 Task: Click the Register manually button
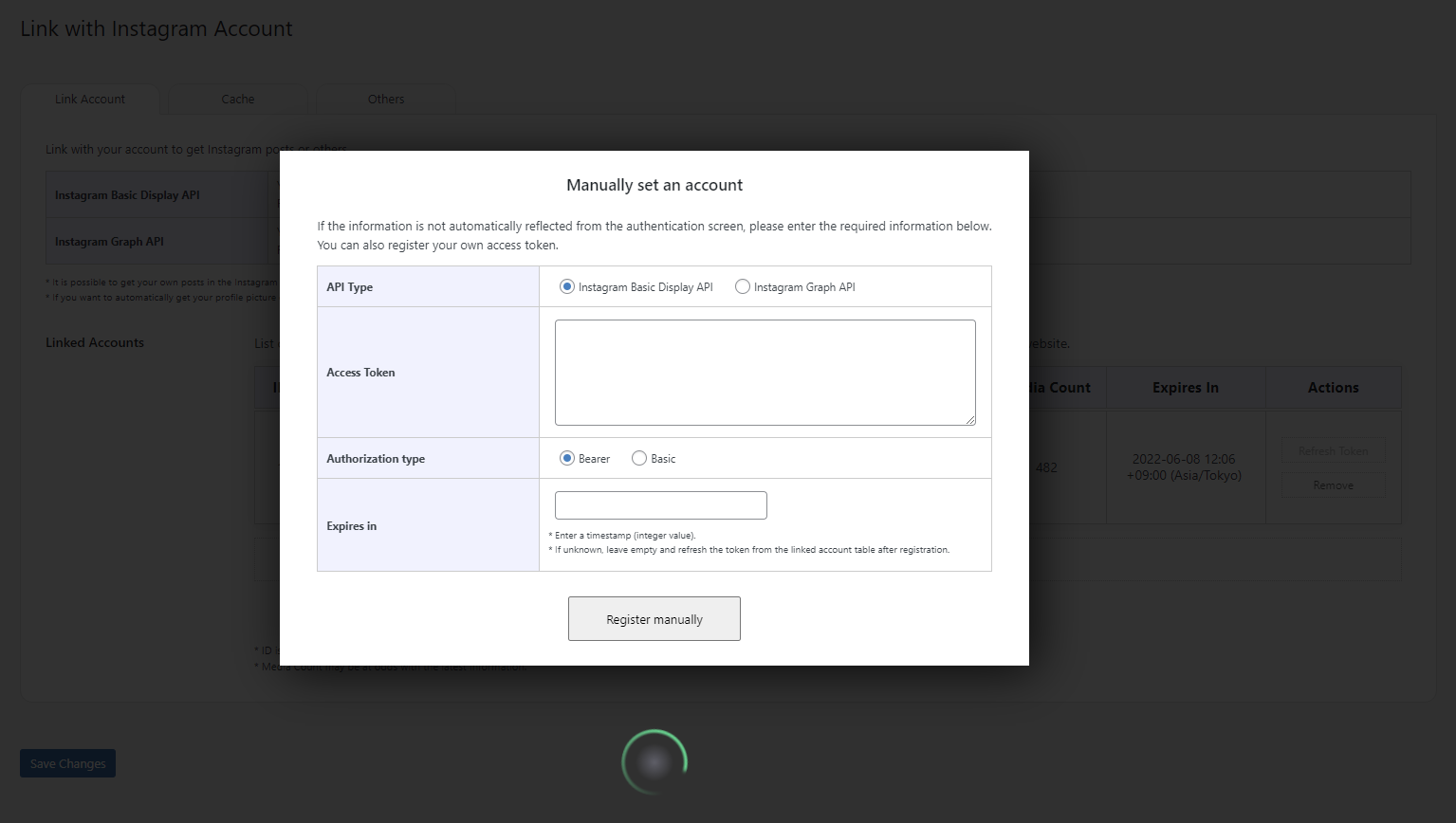point(654,619)
